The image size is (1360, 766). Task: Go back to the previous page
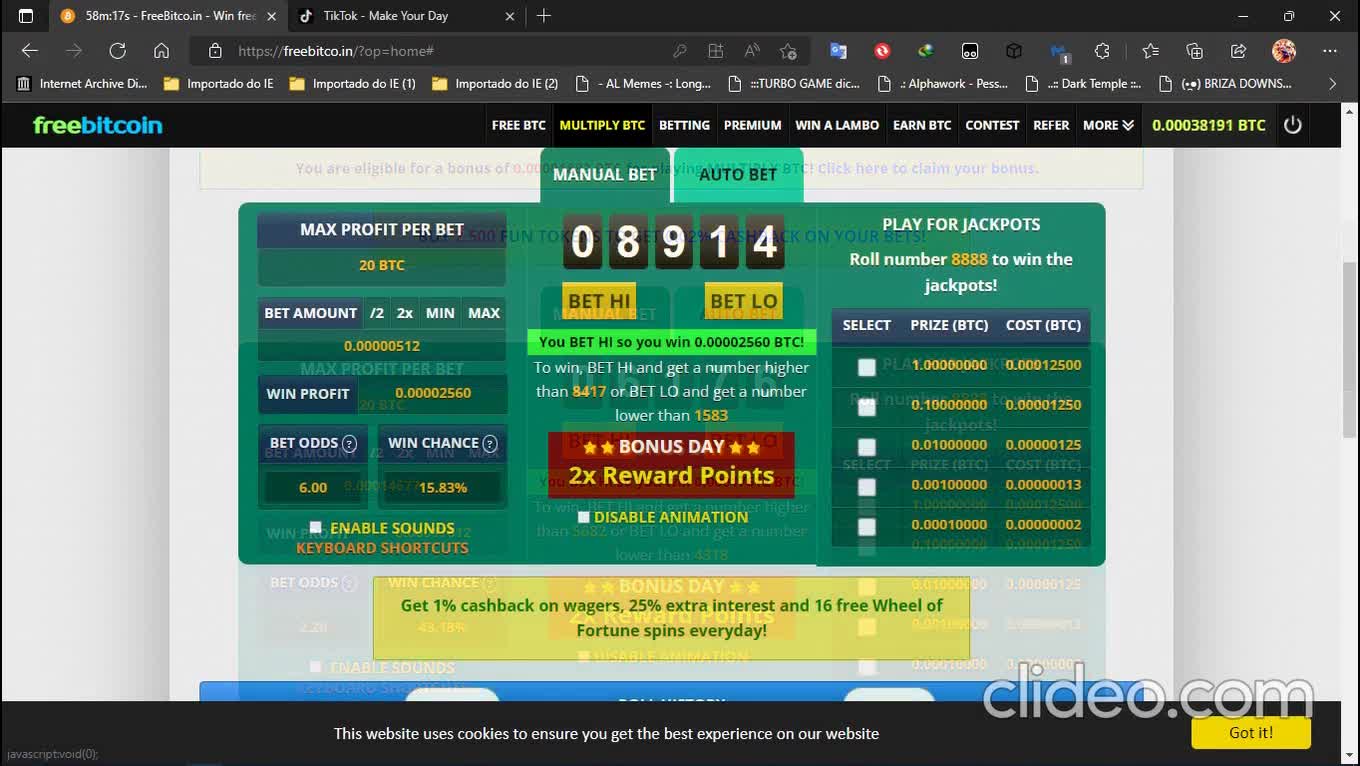[30, 51]
